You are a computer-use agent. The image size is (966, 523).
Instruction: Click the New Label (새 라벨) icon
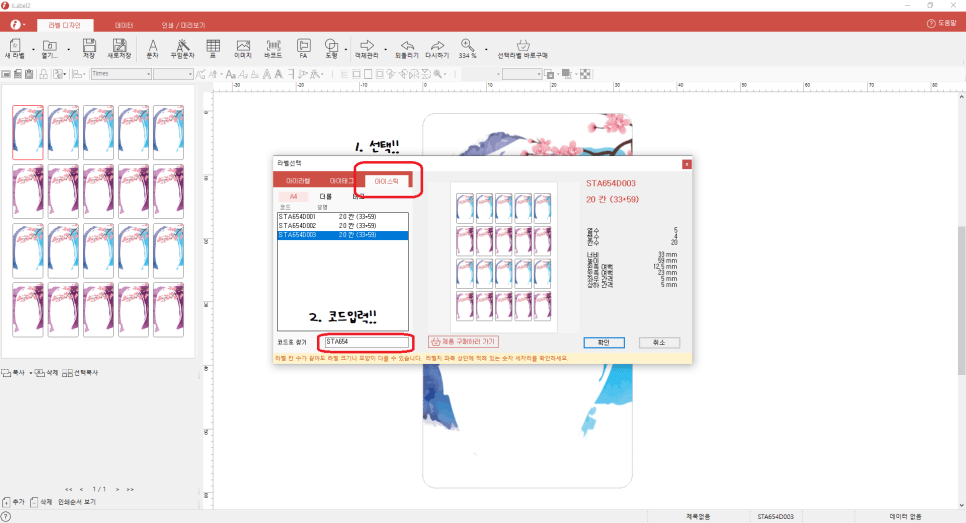click(15, 46)
